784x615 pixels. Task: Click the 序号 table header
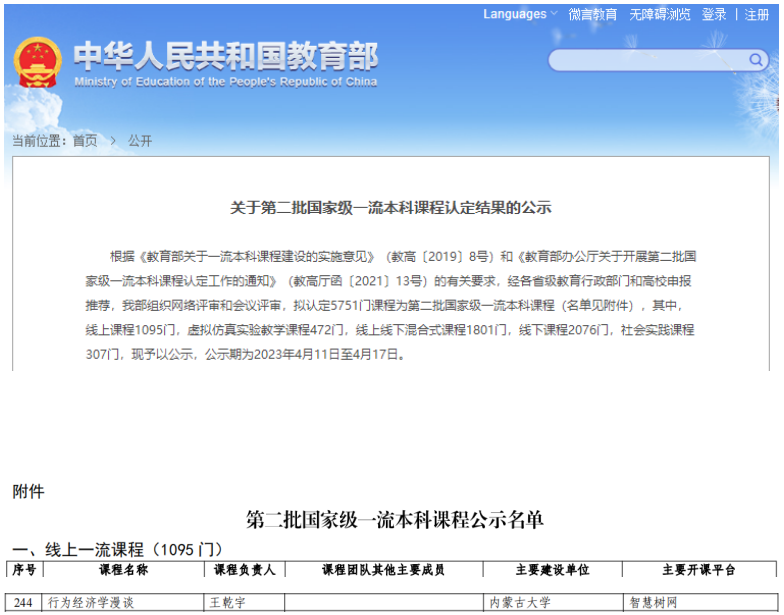pos(24,569)
